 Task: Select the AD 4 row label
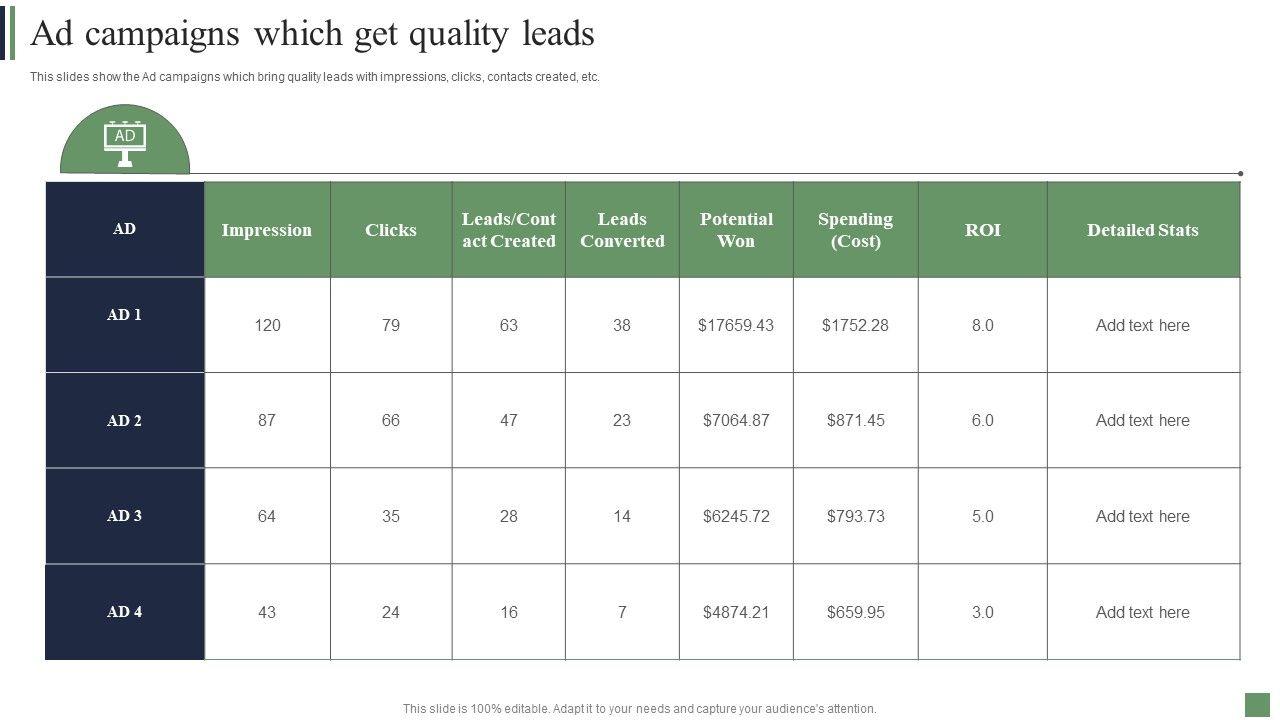125,612
